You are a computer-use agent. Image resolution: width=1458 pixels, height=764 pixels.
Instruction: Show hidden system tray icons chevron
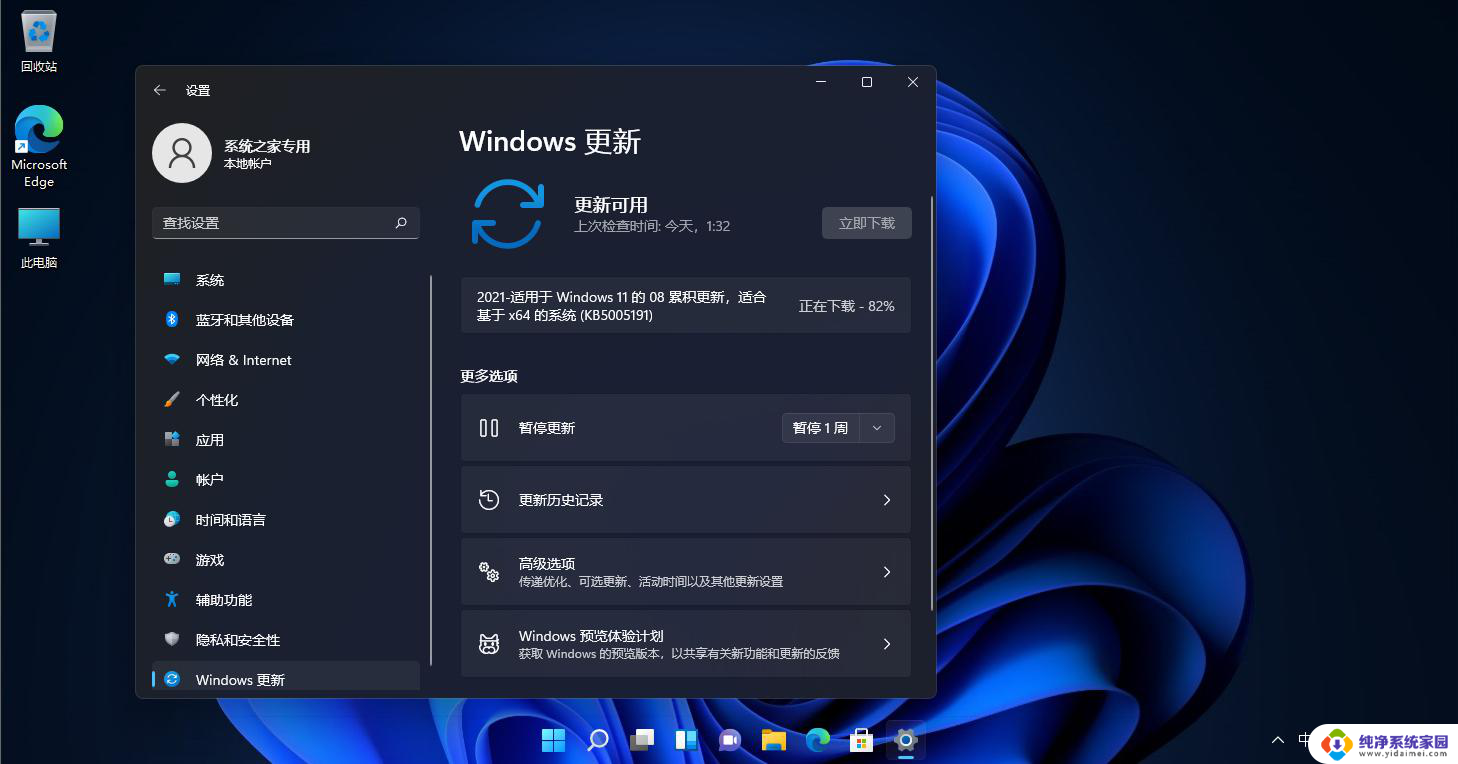(x=1278, y=740)
